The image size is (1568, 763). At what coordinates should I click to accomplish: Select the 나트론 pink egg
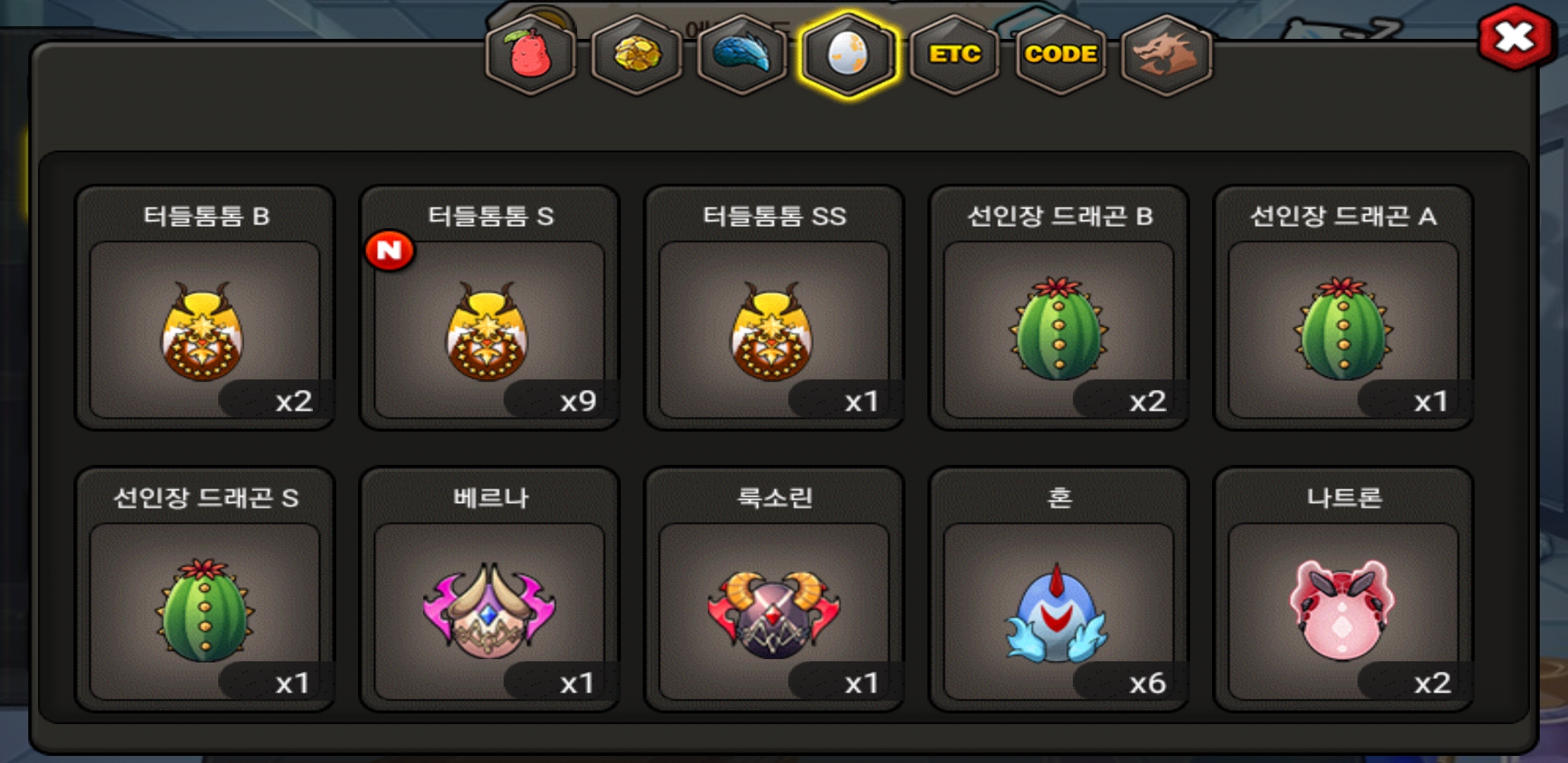[x=1343, y=589]
